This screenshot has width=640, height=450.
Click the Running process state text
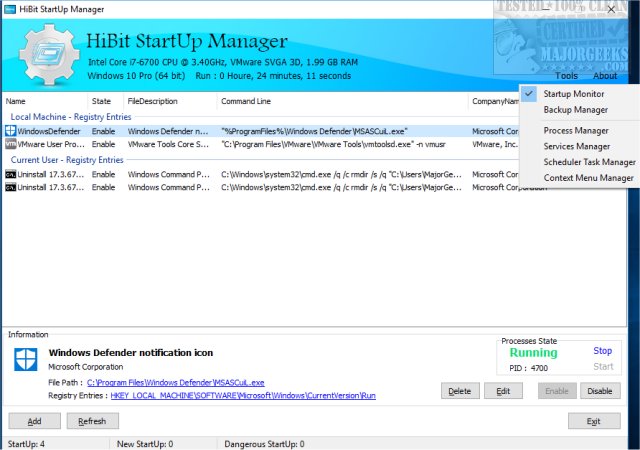pos(533,352)
